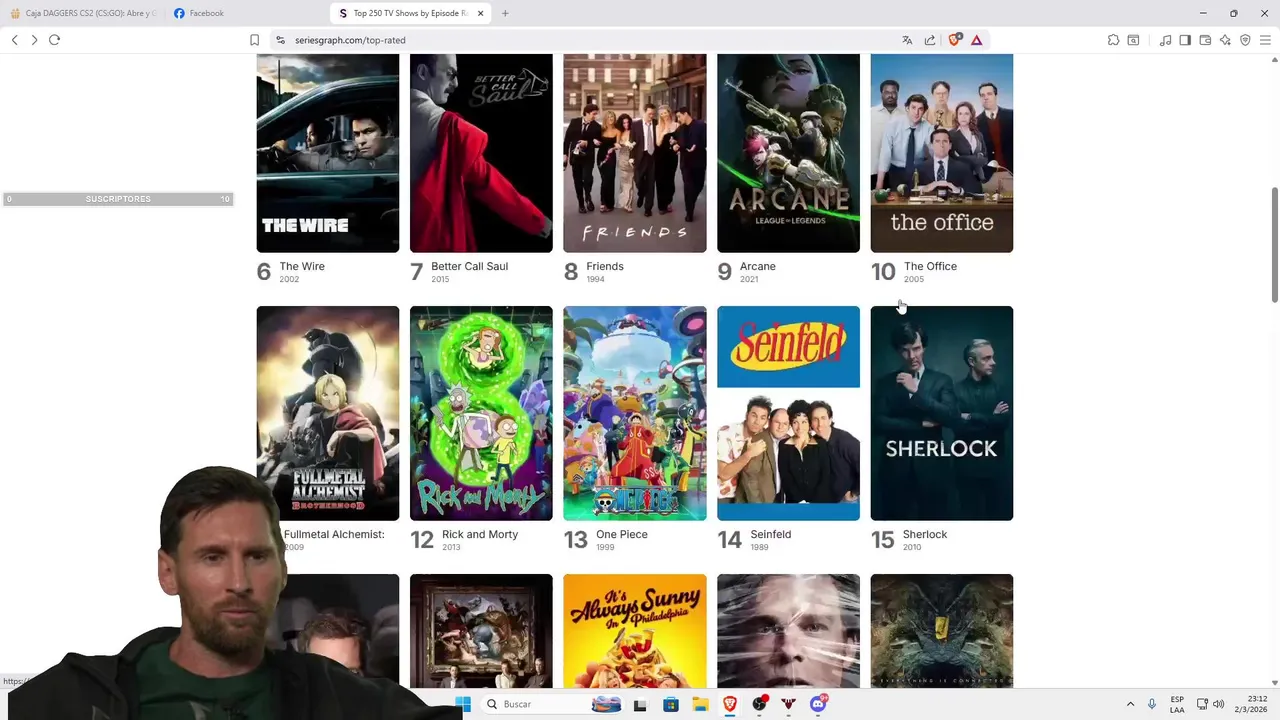
Task: Click 'Seinfeld' title text under poster
Action: pos(770,534)
